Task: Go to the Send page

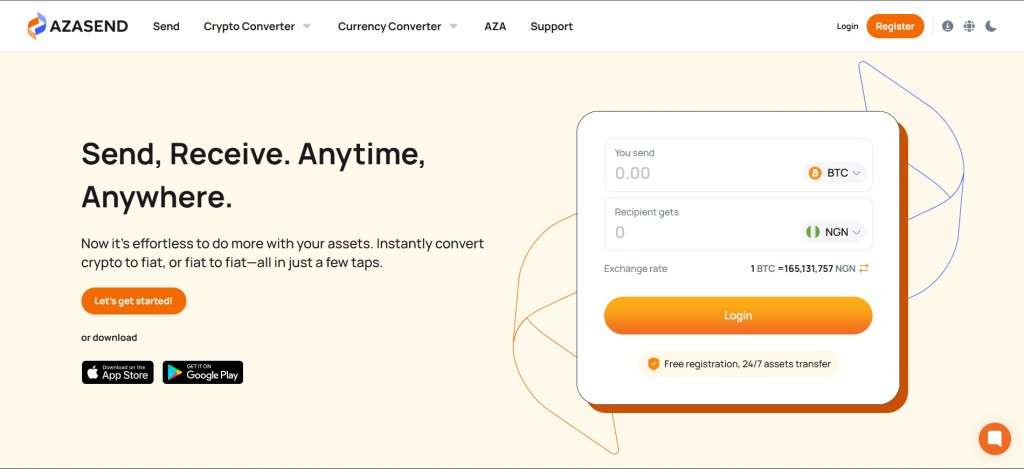Action: coord(166,26)
